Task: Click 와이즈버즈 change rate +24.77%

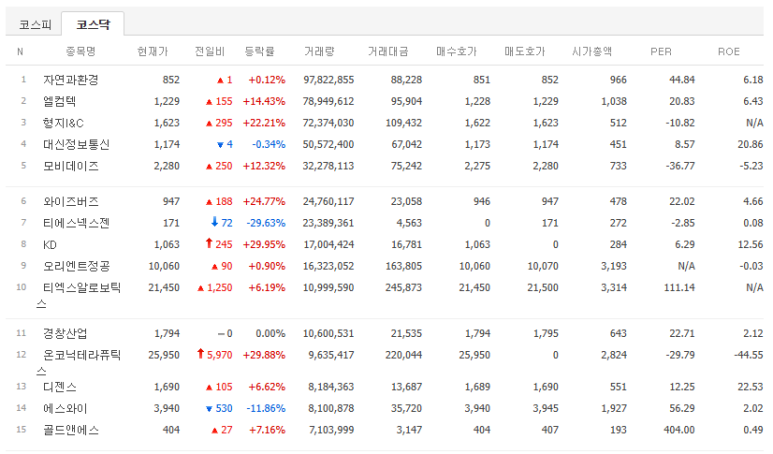Action: coord(264,202)
